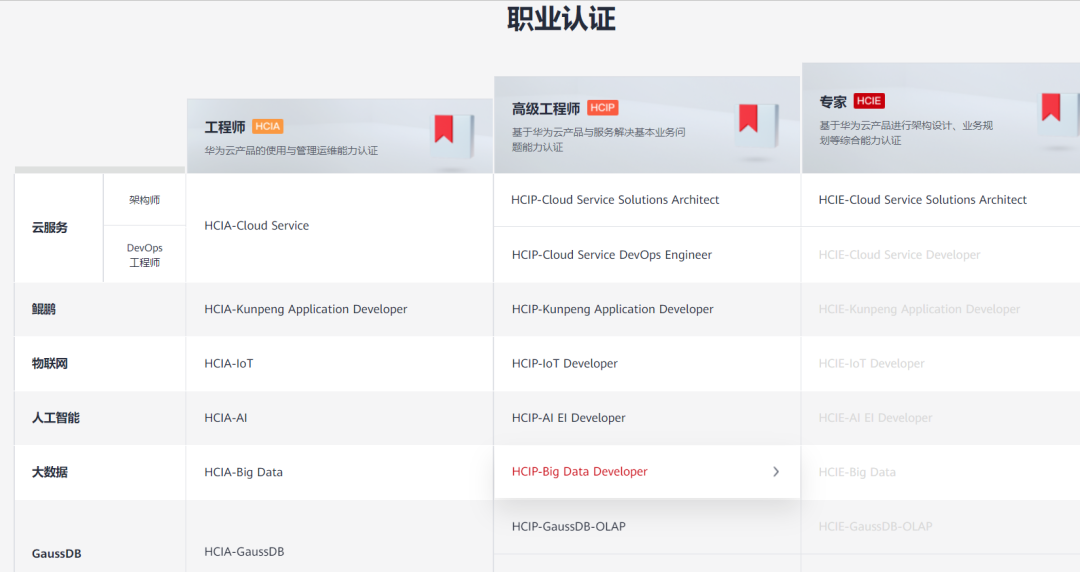Click the orange HCIP badge
This screenshot has height=572, width=1080.
pyautogui.click(x=603, y=108)
